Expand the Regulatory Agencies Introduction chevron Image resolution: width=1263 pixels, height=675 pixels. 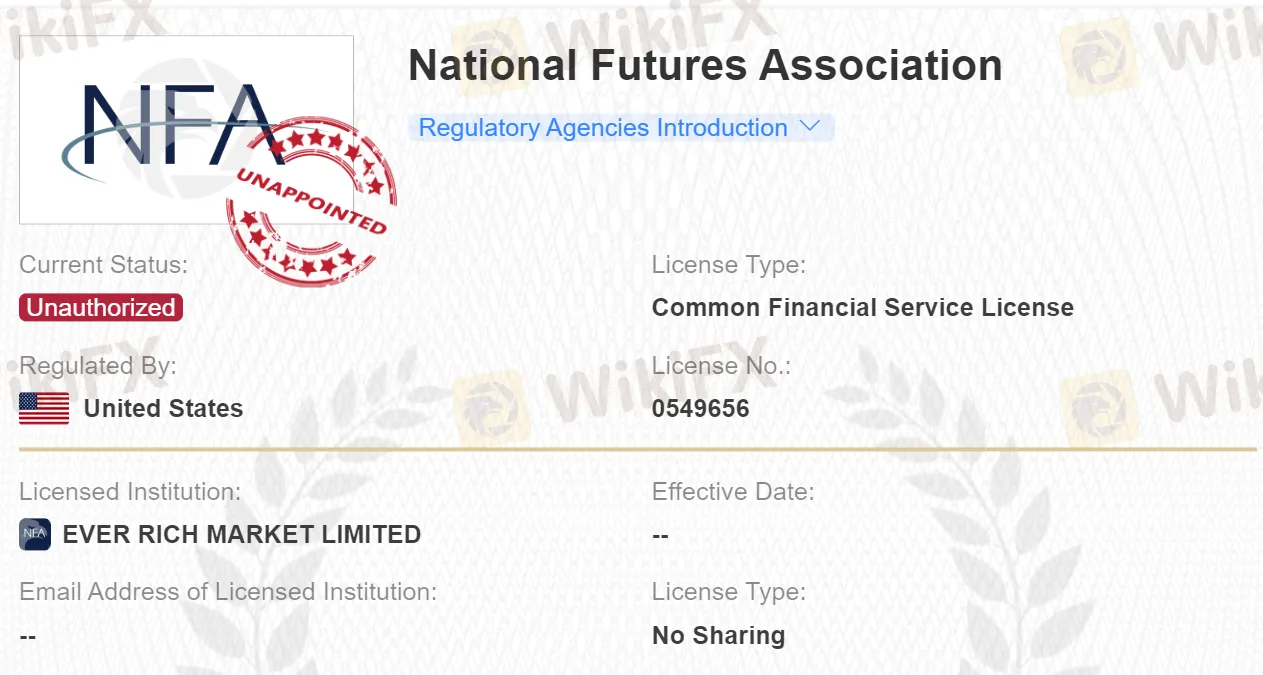click(809, 127)
